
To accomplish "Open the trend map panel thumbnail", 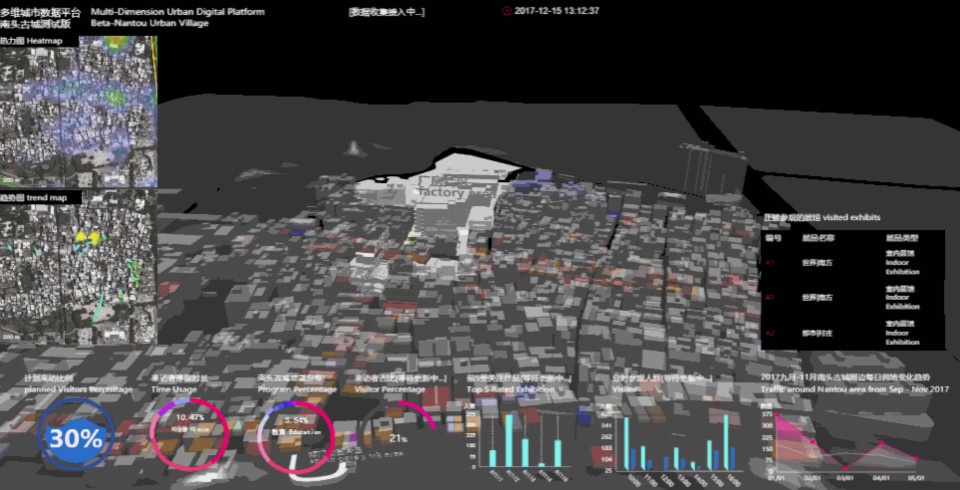I will [x=78, y=268].
